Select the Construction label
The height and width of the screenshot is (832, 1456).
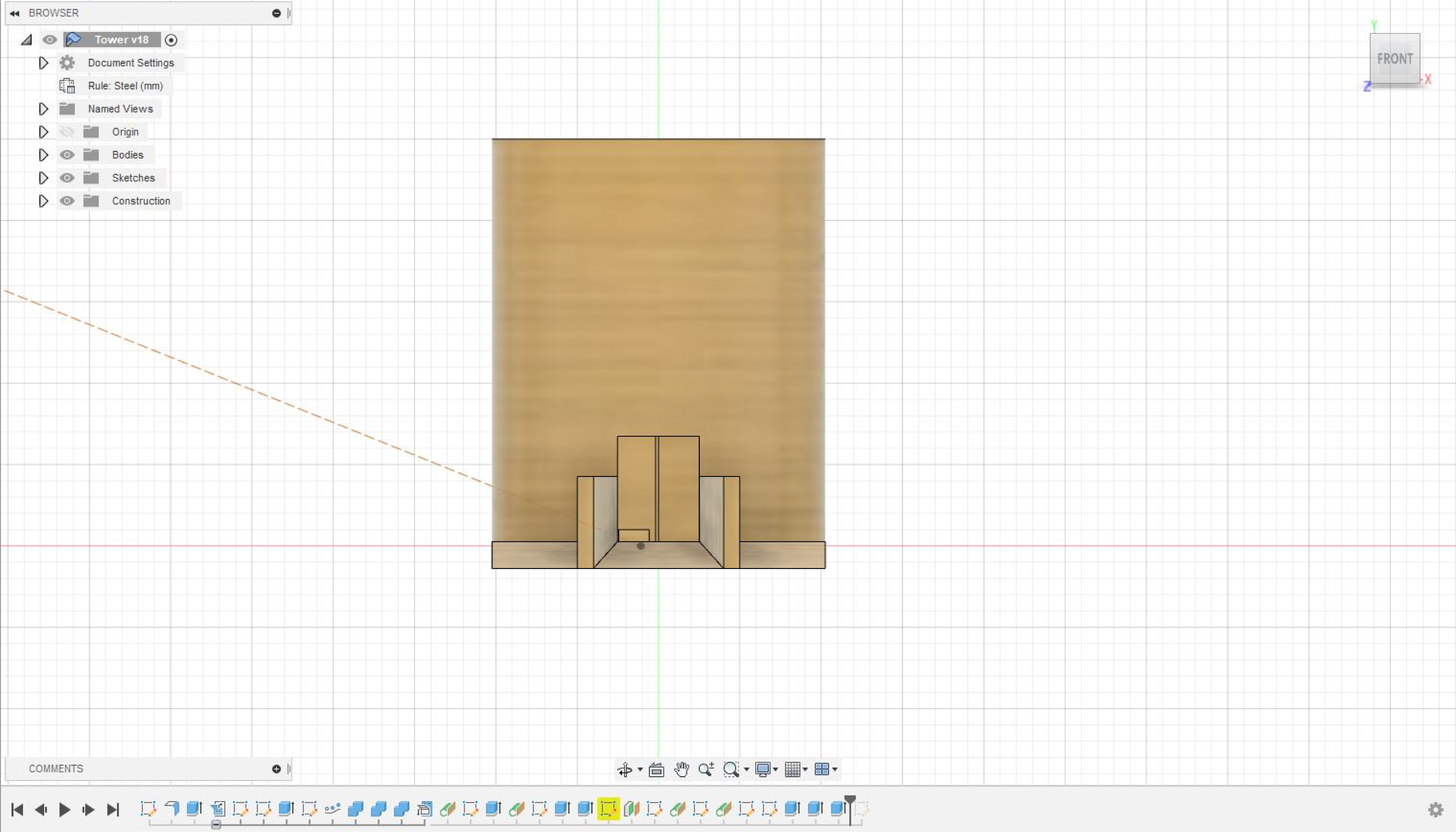coord(141,201)
